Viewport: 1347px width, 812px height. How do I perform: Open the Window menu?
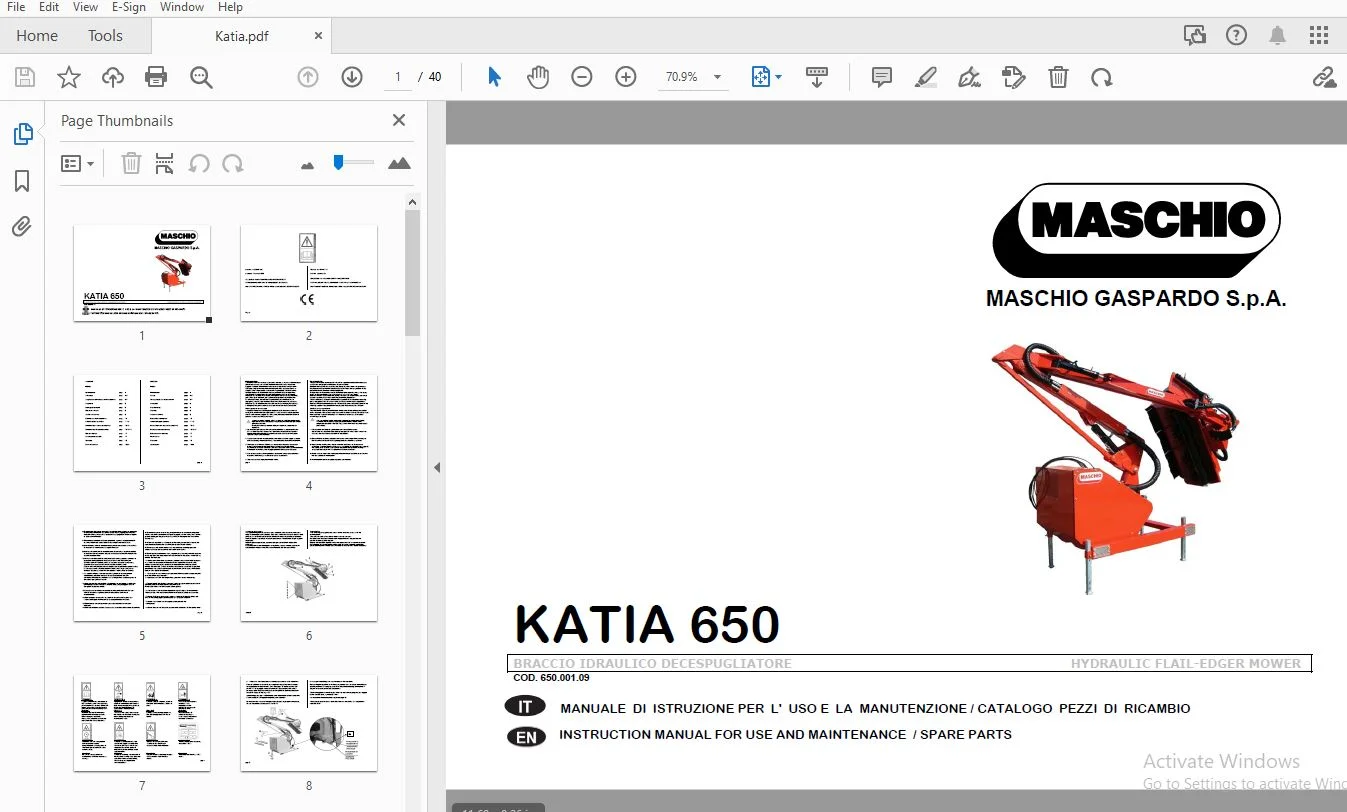[182, 7]
